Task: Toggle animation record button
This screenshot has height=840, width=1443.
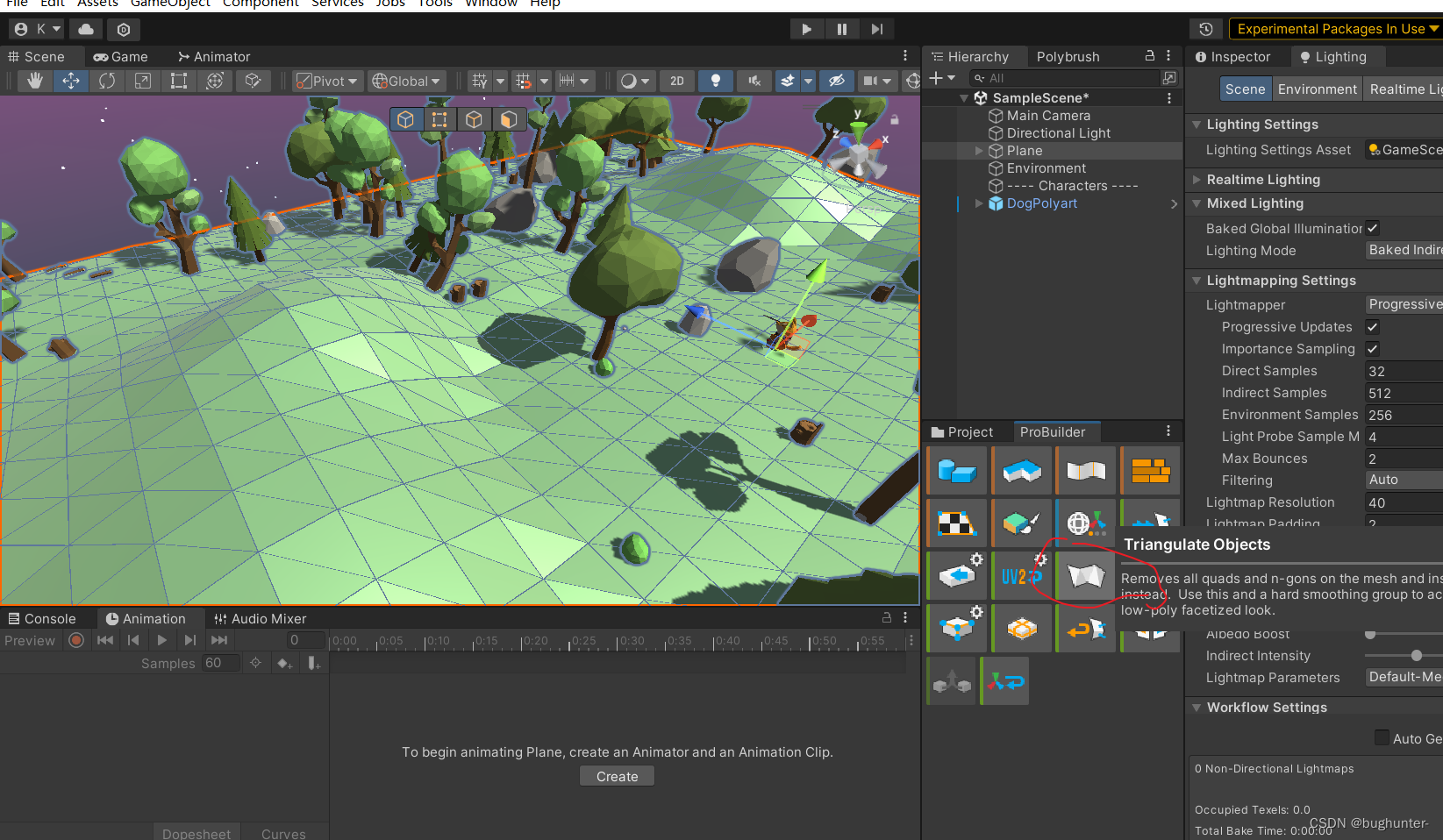Action: point(76,640)
